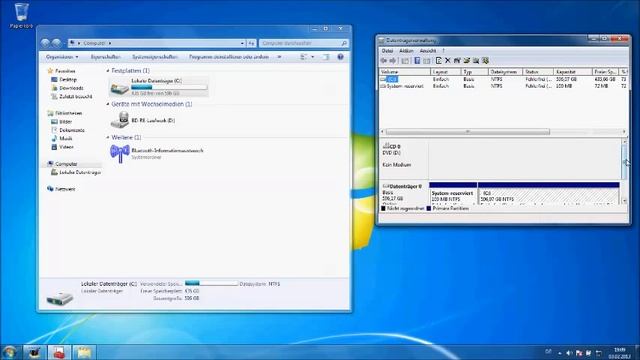
Task: Open Downloads in the navigation pane
Action: (x=67, y=88)
